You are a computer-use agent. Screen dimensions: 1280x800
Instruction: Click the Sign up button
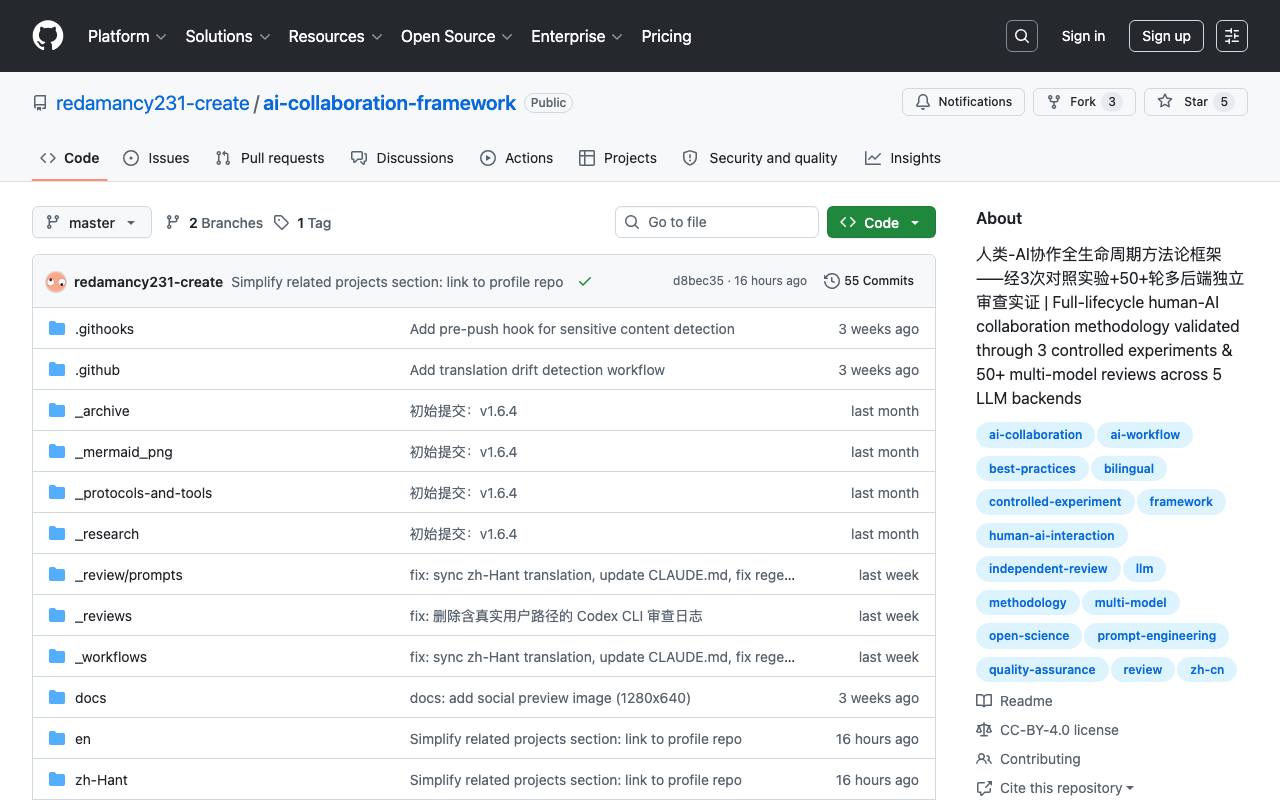[x=1166, y=36]
